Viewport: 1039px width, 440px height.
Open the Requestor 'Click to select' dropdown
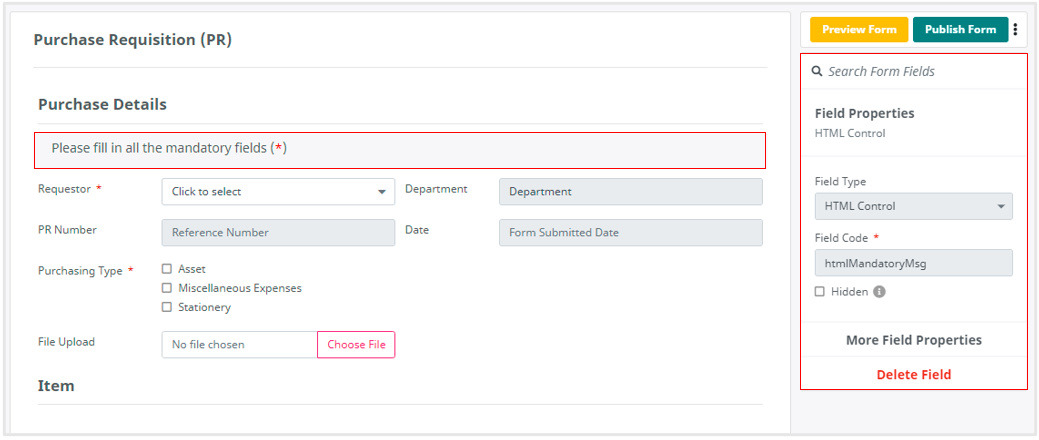(x=278, y=192)
